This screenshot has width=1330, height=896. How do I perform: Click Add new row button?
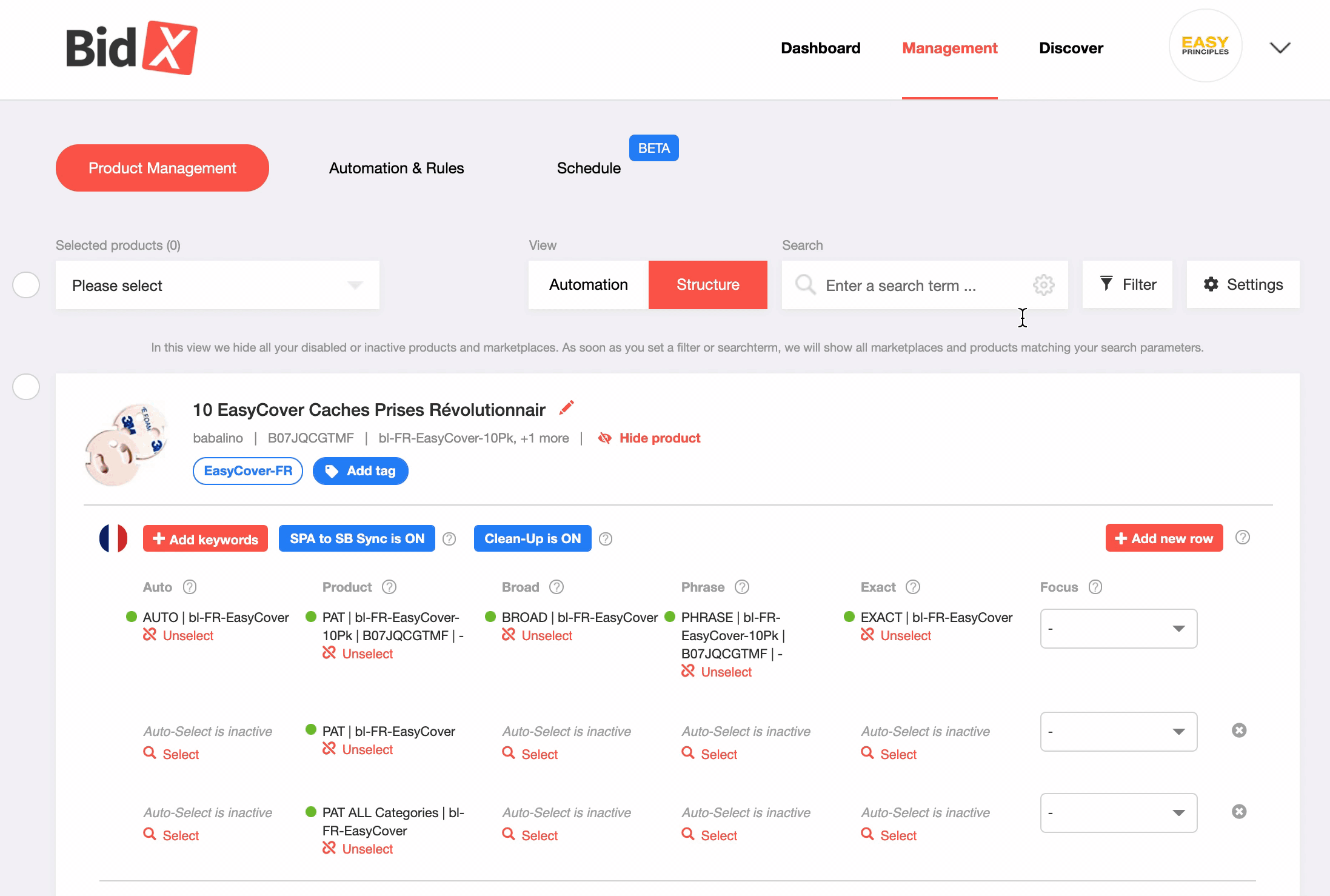point(1165,538)
